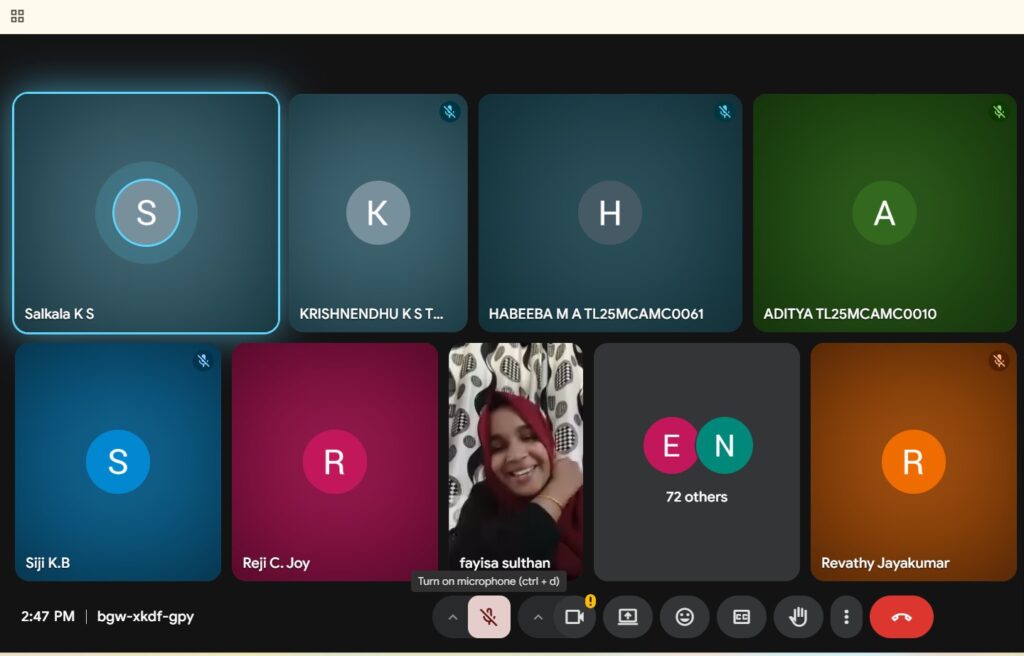Click muted mic icon on KRISHNENDHU tile
Viewport: 1024px width, 656px height.
tap(450, 112)
